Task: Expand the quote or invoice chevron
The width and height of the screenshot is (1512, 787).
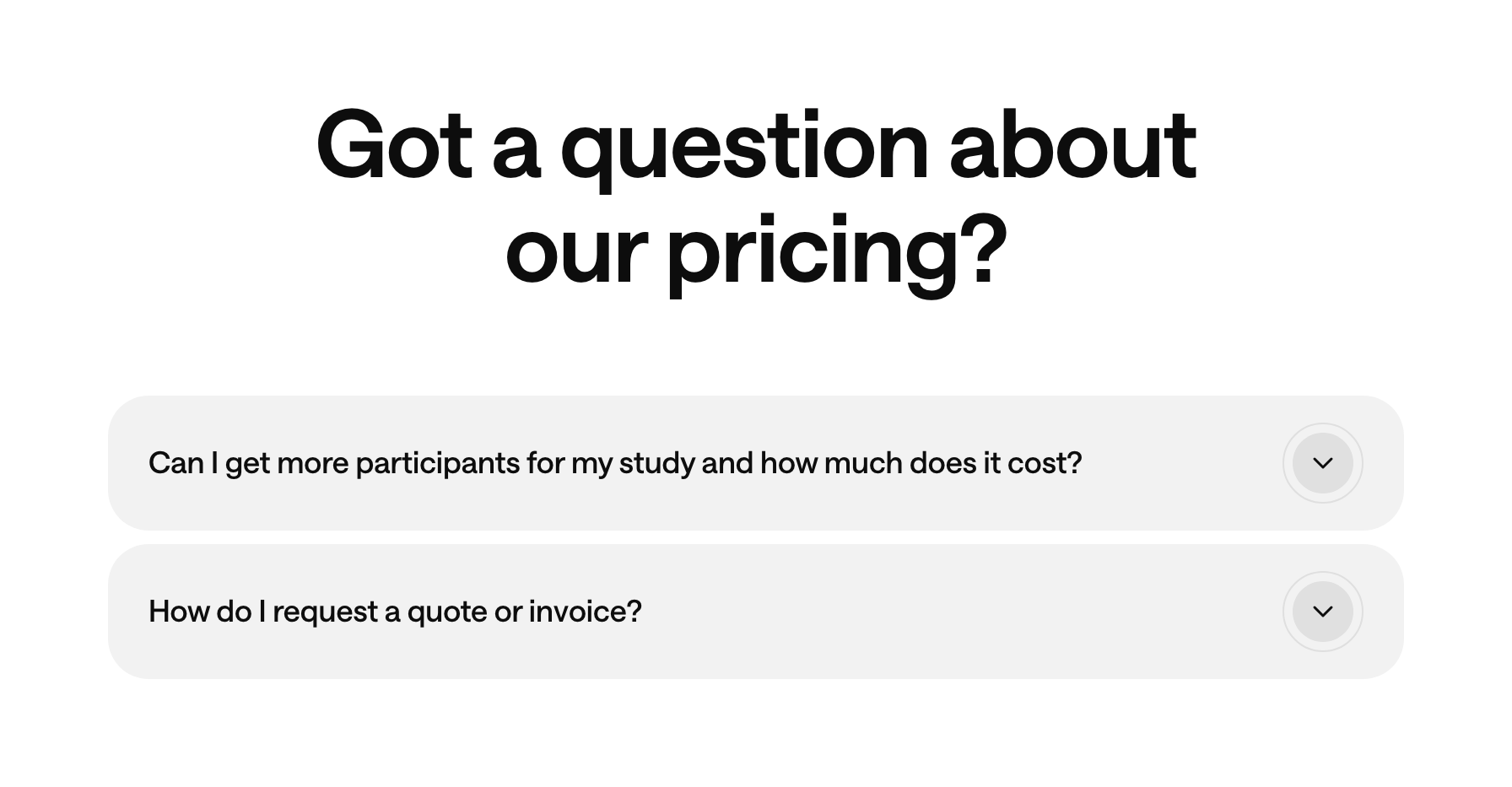Action: [1322, 612]
